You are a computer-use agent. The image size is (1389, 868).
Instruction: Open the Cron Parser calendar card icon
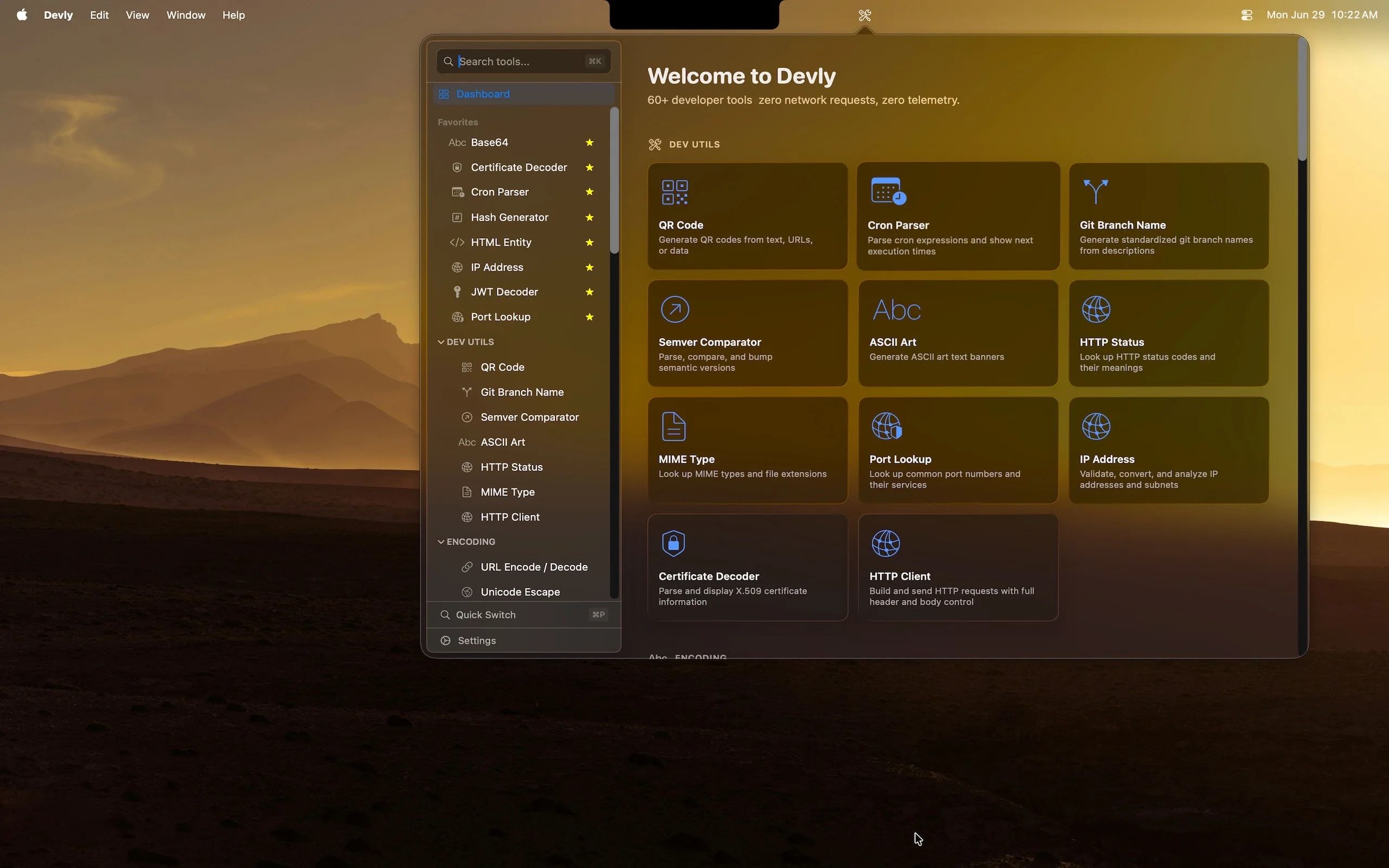(888, 191)
